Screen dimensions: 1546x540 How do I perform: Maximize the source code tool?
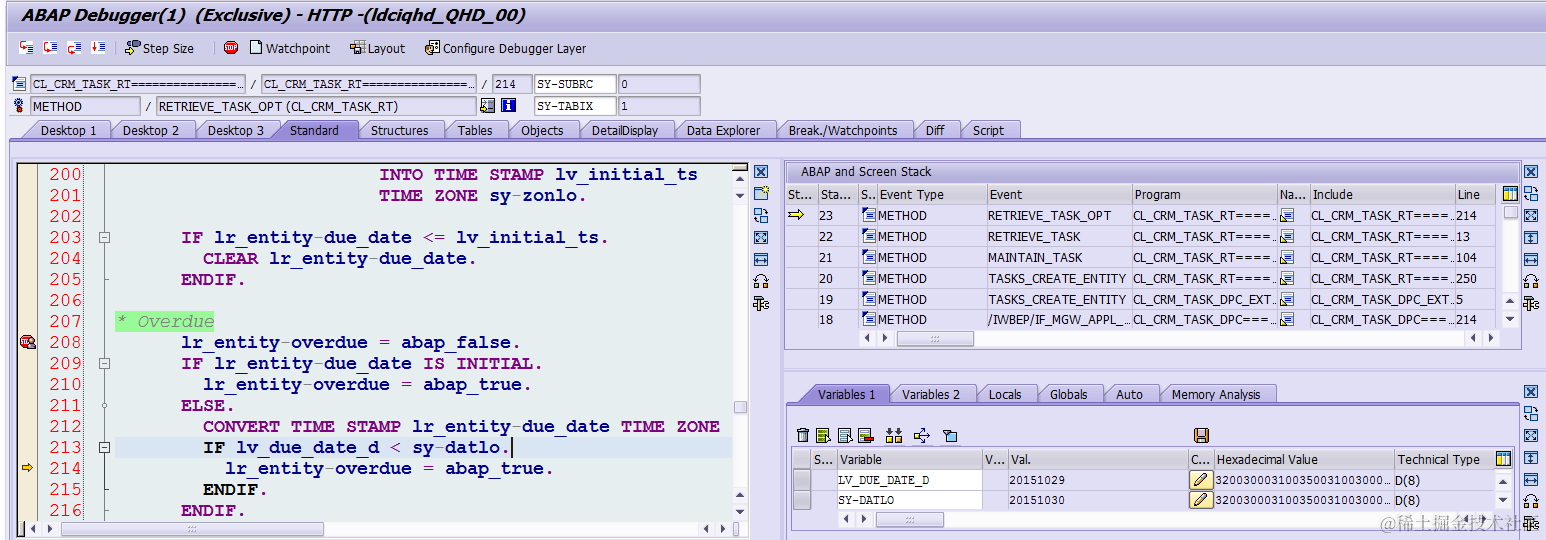(x=761, y=237)
